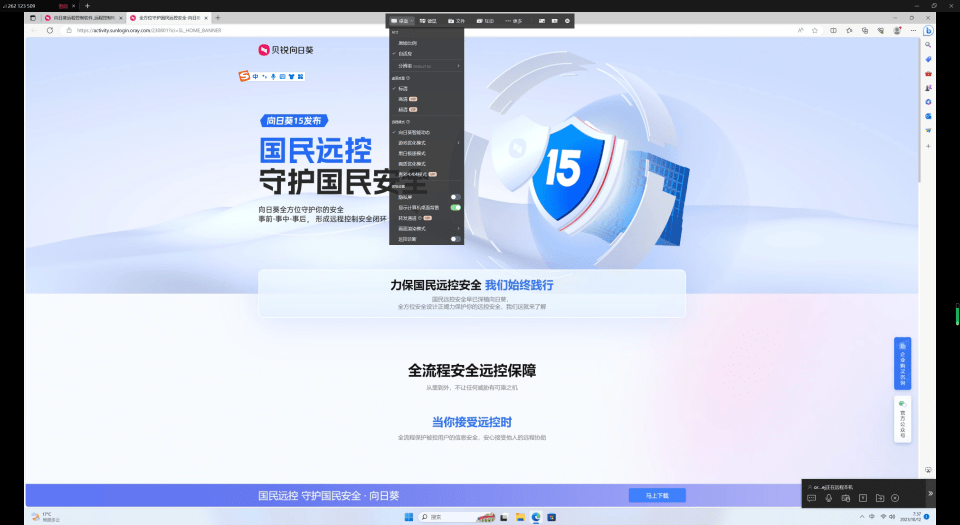Click the 向日葵15发布 badge
The height and width of the screenshot is (525, 960).
coord(294,121)
